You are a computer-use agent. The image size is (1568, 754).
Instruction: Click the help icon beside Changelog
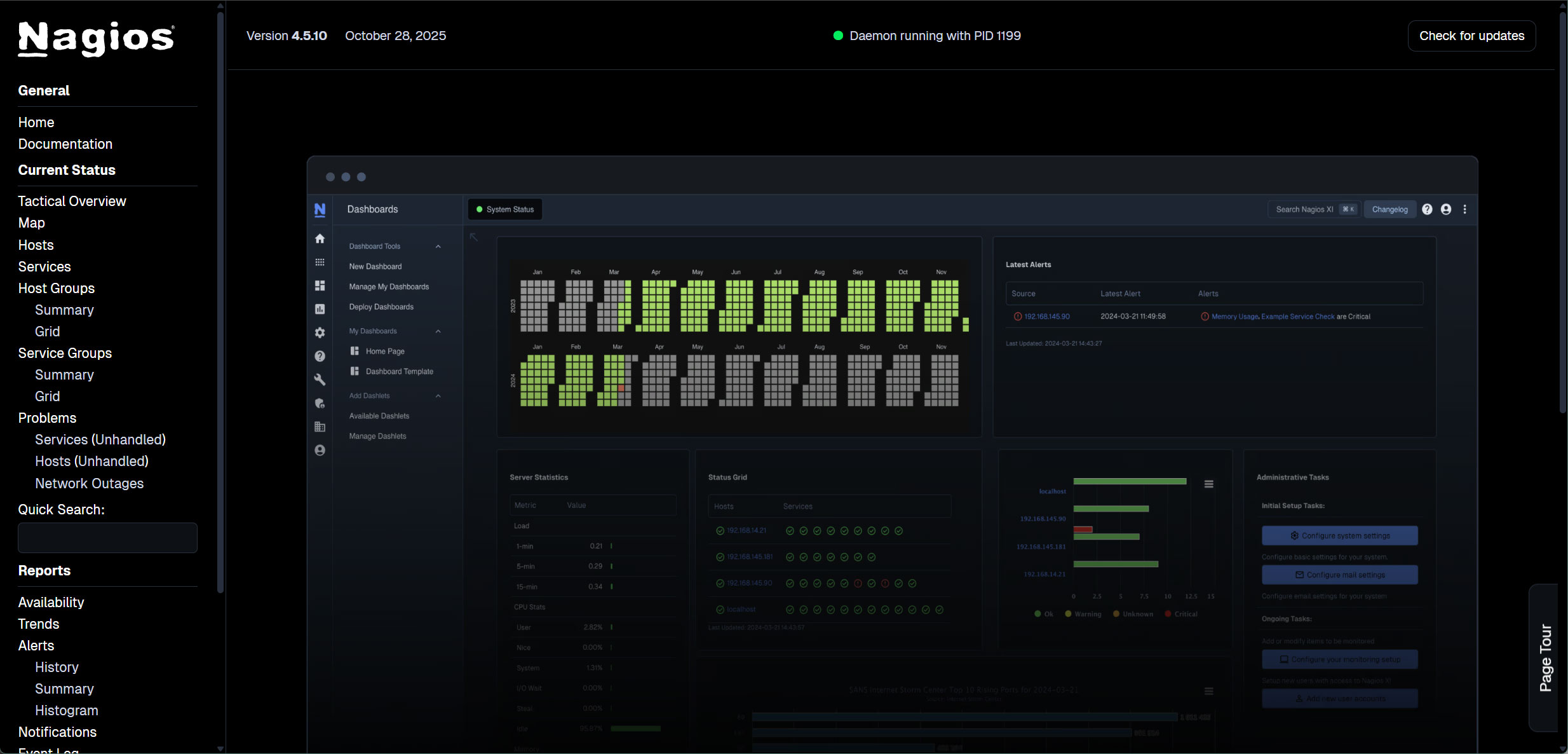click(1427, 209)
